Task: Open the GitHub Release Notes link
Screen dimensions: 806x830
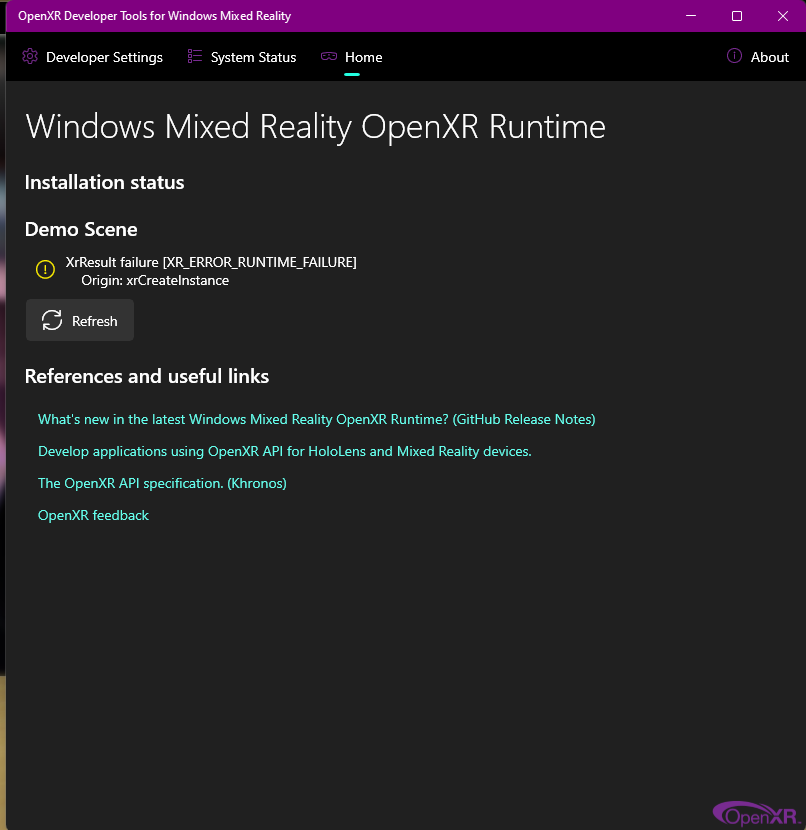Action: [x=316, y=419]
